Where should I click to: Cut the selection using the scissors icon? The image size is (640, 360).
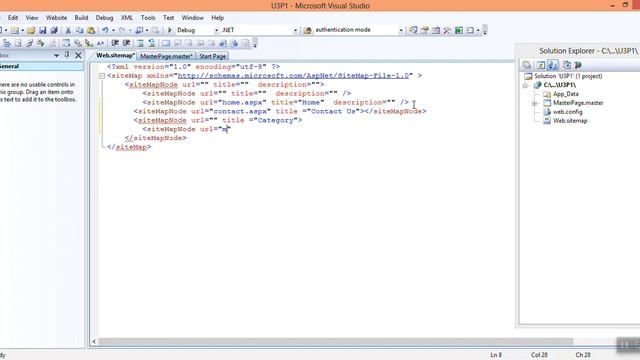pos(68,30)
